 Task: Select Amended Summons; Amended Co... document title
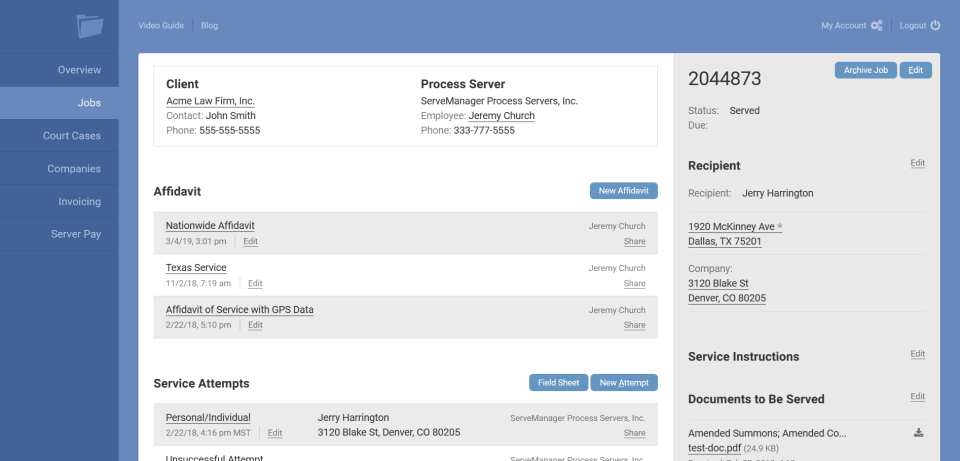(x=767, y=433)
